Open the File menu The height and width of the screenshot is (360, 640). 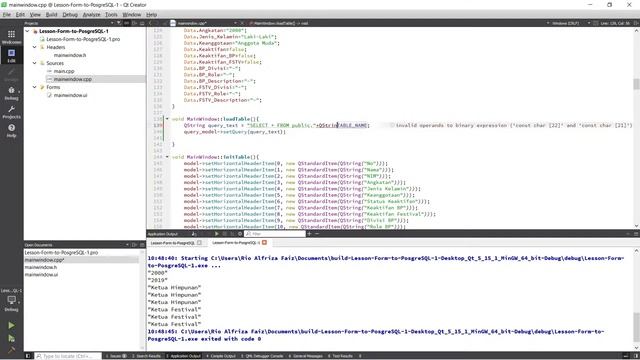(x=7, y=15)
